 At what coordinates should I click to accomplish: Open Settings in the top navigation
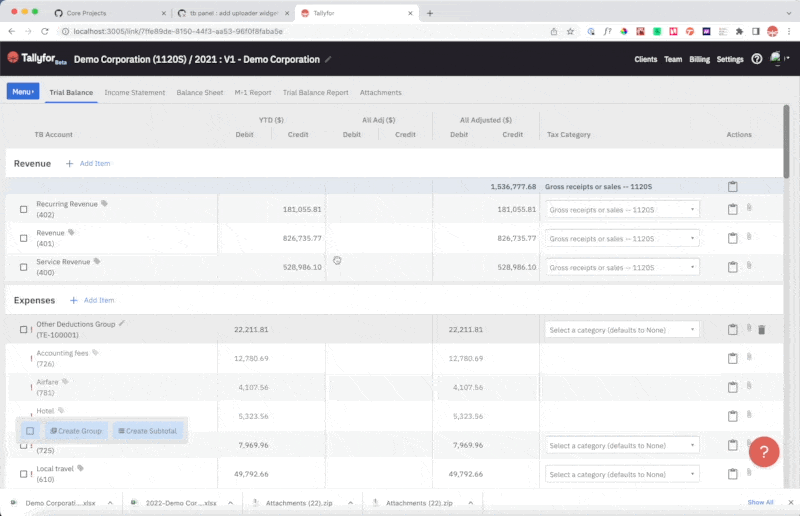pos(730,59)
